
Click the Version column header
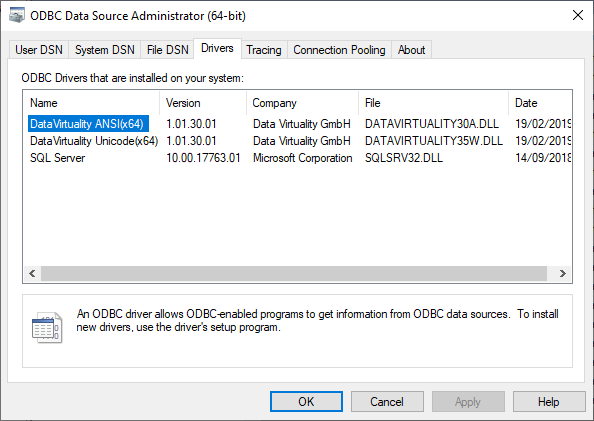coord(203,103)
